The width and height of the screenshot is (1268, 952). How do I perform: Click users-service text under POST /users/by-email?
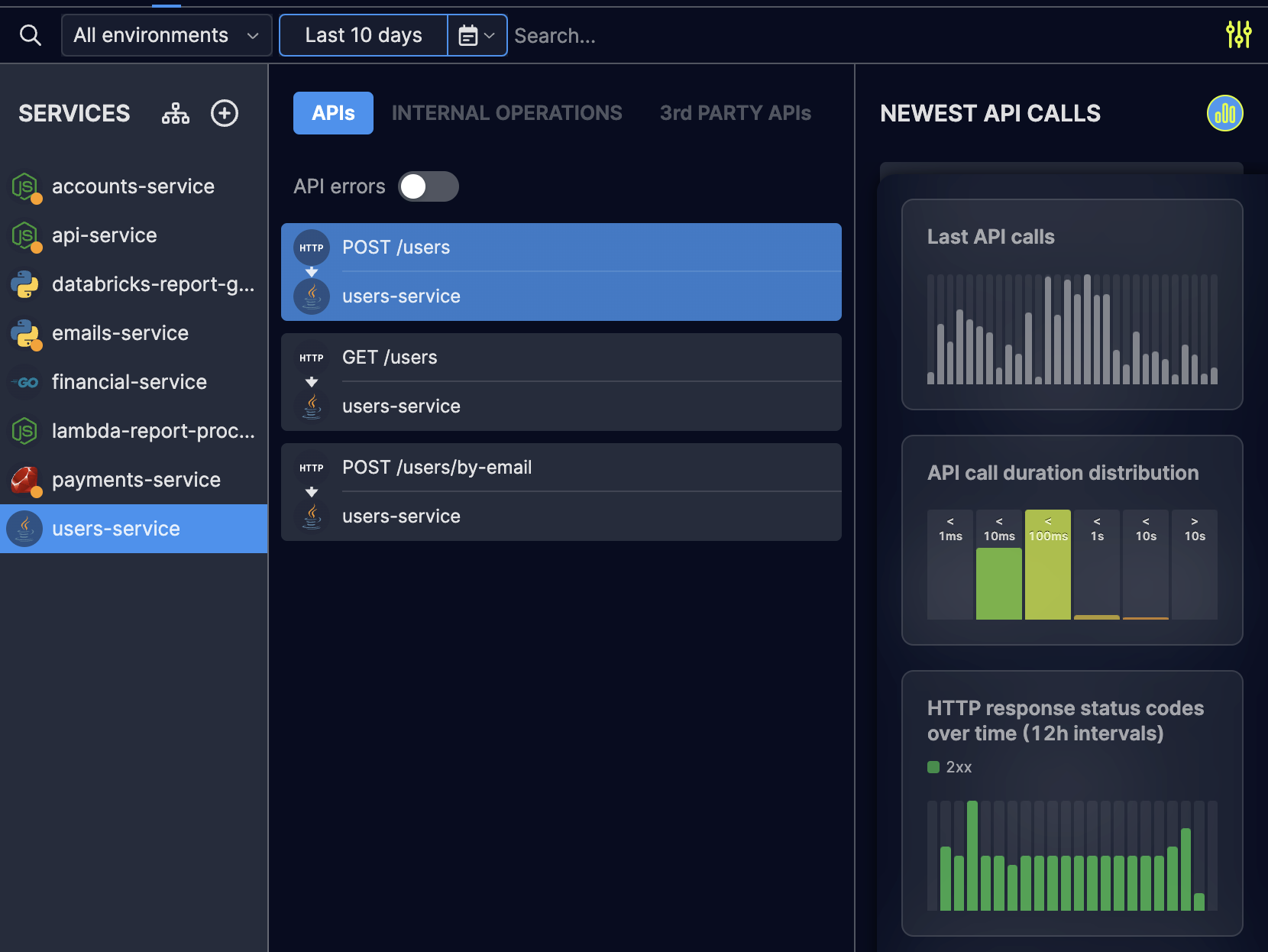[x=401, y=516]
